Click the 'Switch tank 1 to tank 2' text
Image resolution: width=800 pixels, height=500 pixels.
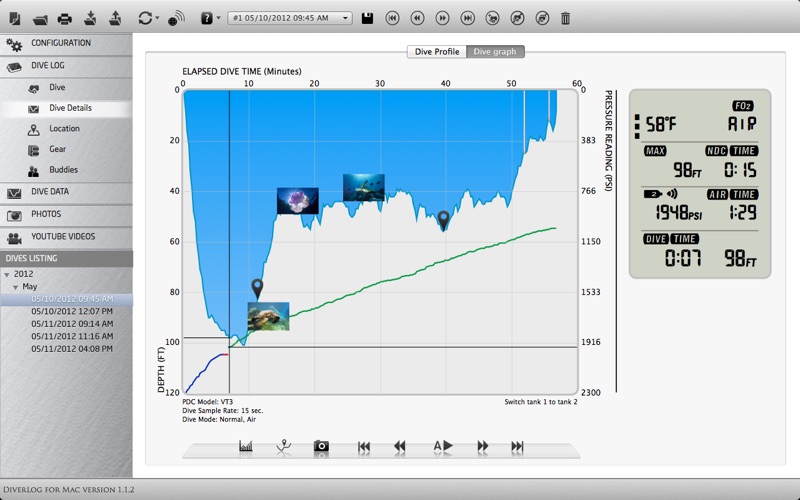tap(541, 402)
